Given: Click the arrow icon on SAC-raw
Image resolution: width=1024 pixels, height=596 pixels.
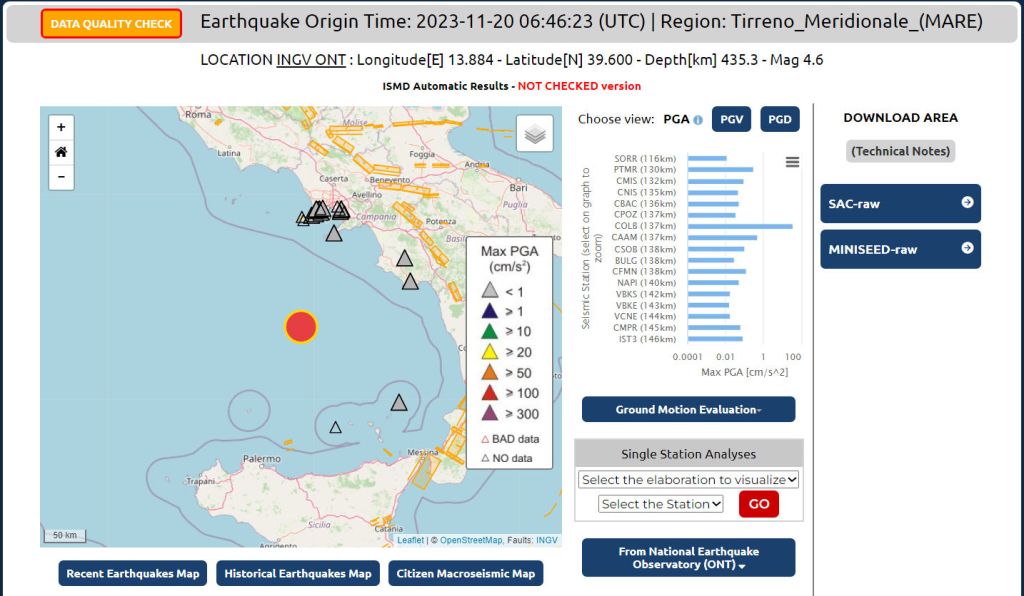Looking at the screenshot, I should click(966, 203).
